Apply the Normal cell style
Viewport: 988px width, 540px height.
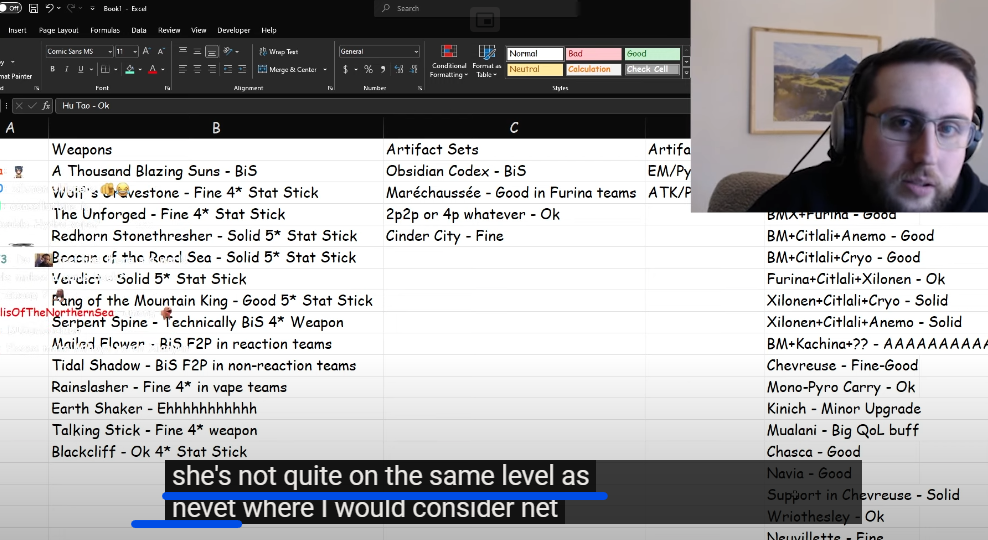coord(534,54)
